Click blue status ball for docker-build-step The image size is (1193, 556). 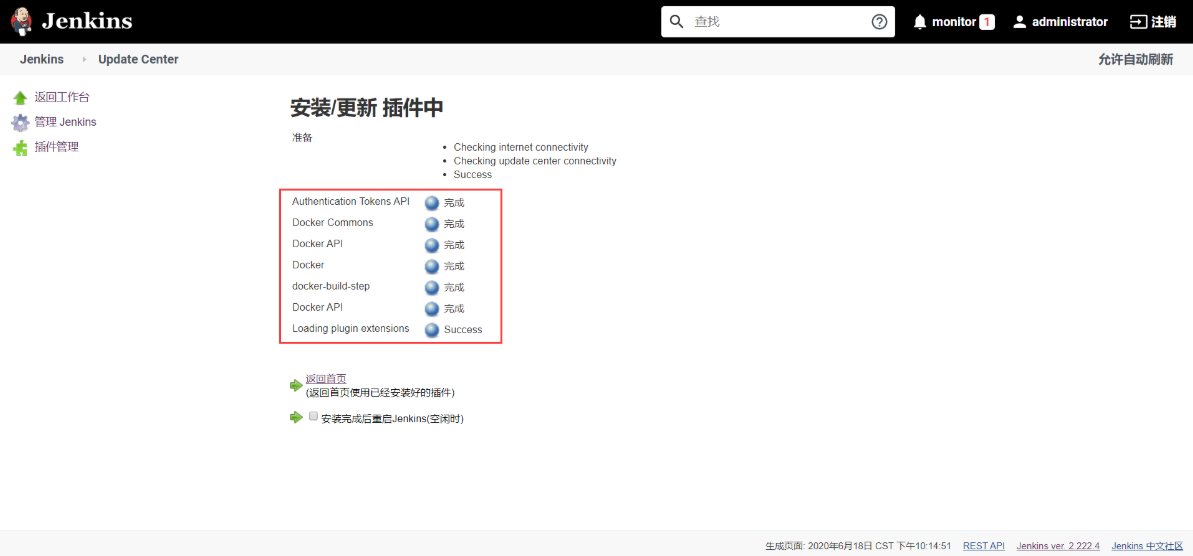click(x=432, y=288)
